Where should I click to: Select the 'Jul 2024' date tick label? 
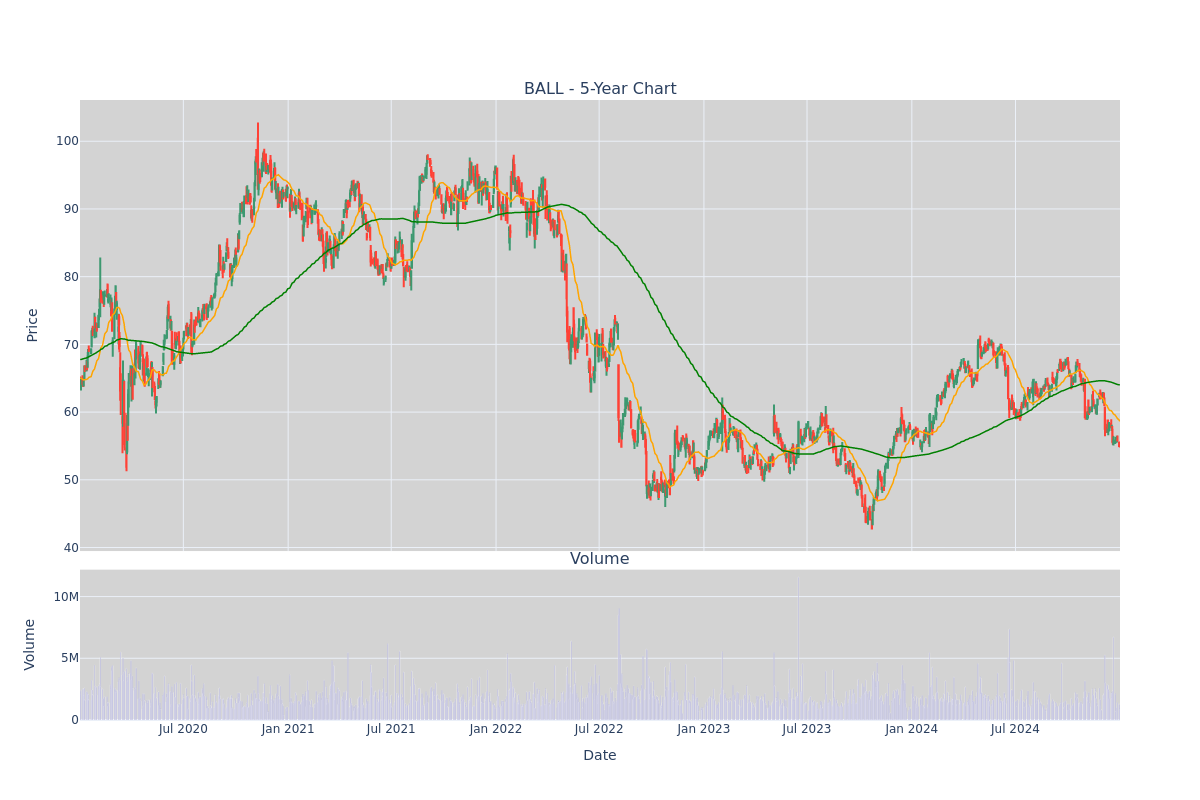[x=1015, y=729]
